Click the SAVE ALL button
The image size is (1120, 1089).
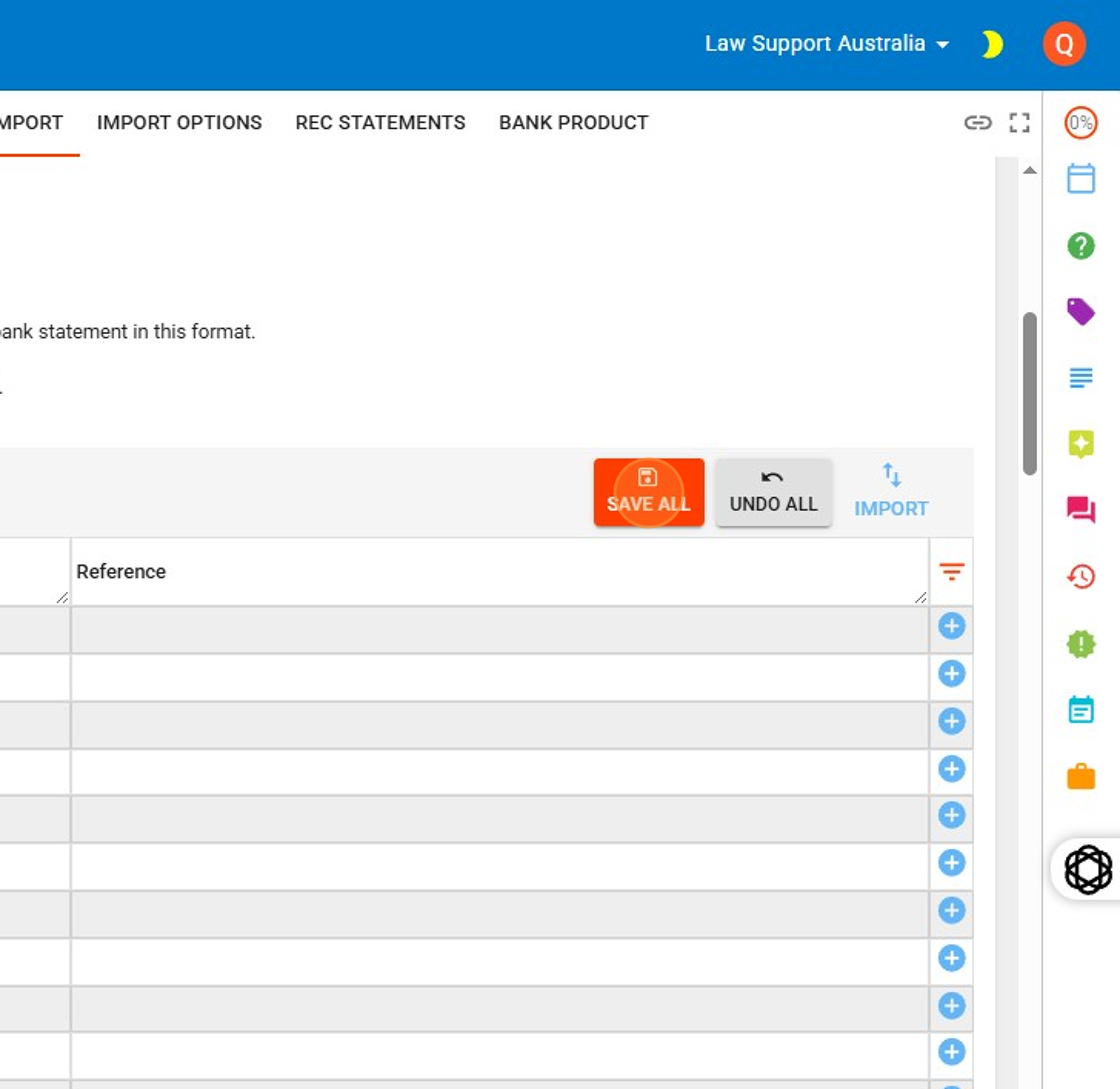click(648, 492)
